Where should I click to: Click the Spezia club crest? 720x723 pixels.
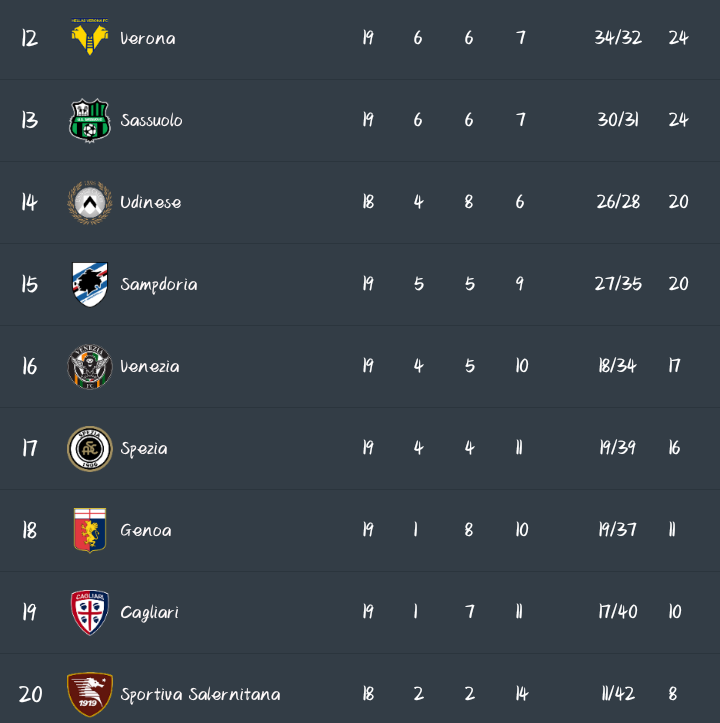pyautogui.click(x=89, y=448)
